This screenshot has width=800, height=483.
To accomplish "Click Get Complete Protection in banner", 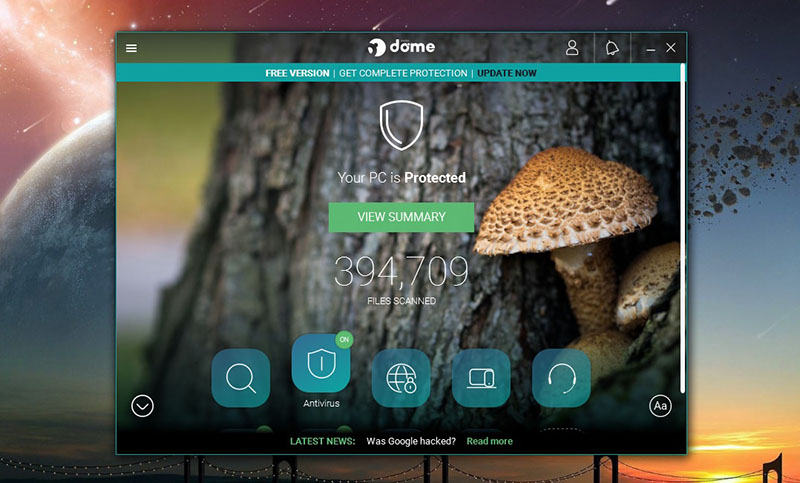I will point(403,73).
